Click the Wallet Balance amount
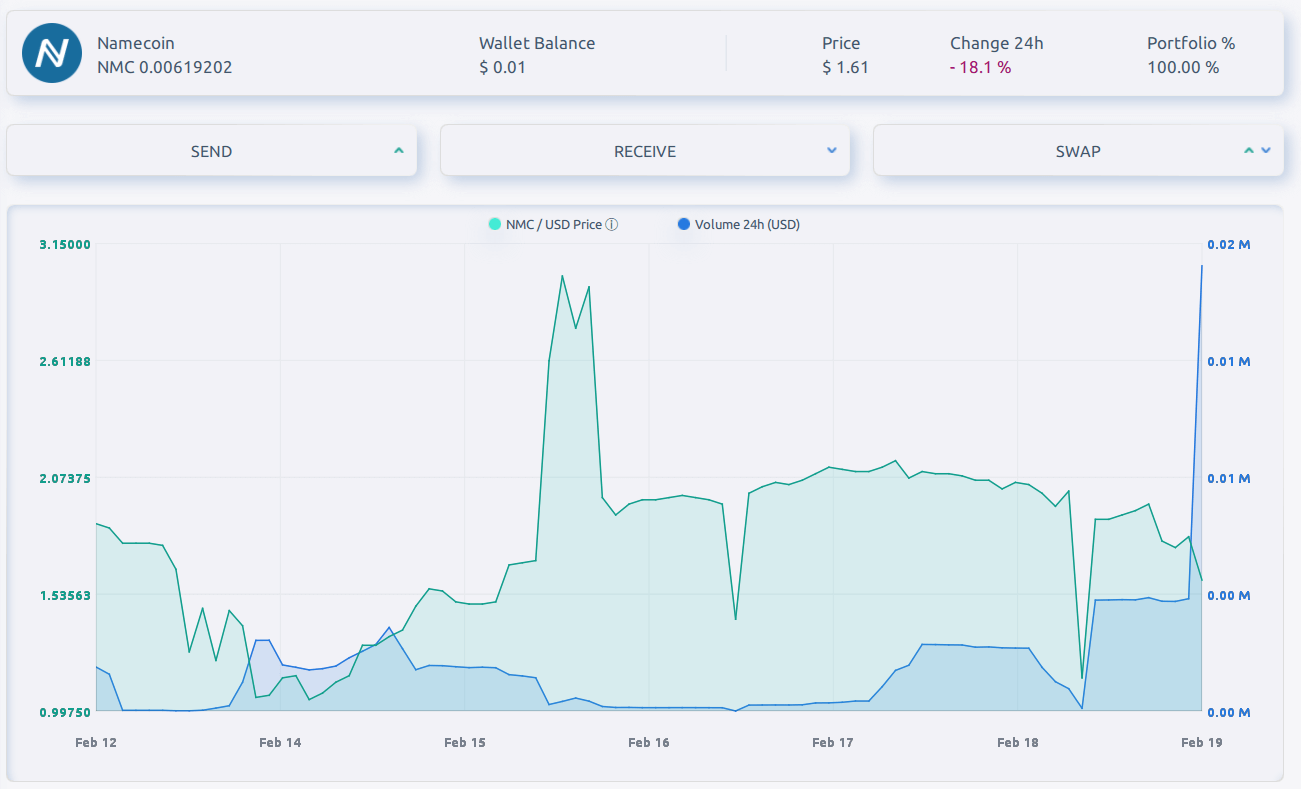1301x789 pixels. (x=498, y=68)
